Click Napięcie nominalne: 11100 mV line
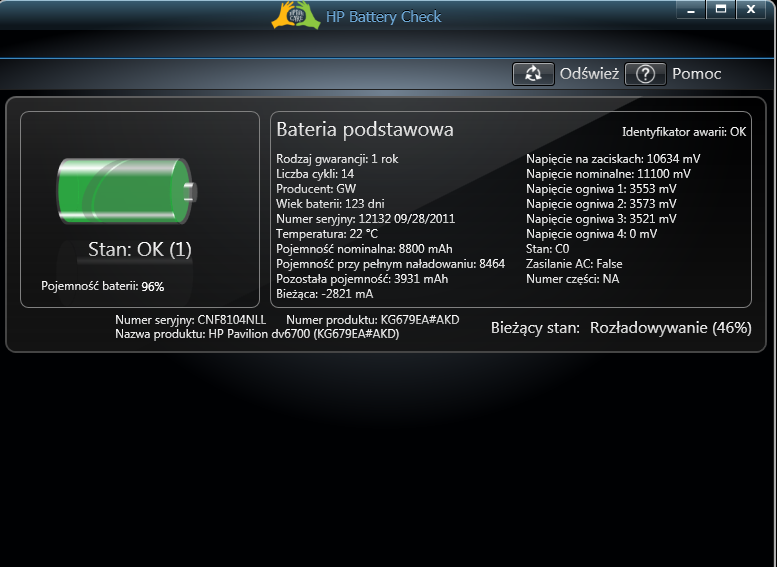 [x=608, y=173]
